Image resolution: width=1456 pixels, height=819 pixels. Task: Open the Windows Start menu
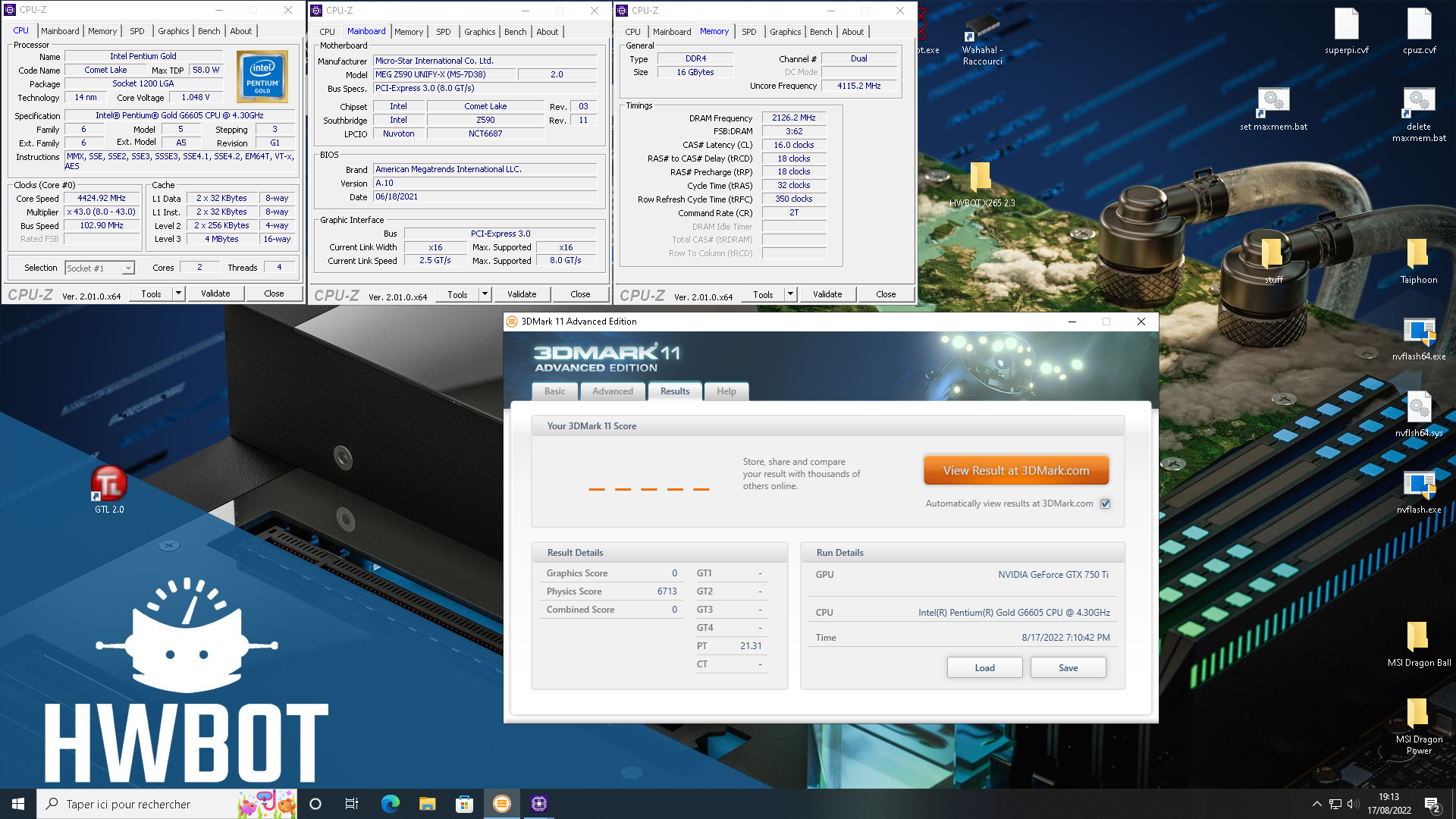(x=18, y=804)
